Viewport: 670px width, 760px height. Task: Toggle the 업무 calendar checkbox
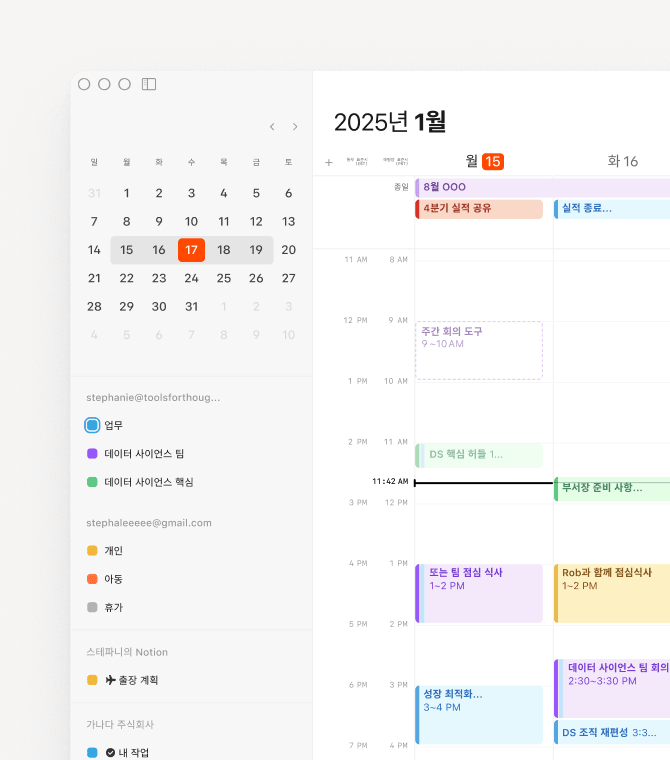click(x=92, y=425)
